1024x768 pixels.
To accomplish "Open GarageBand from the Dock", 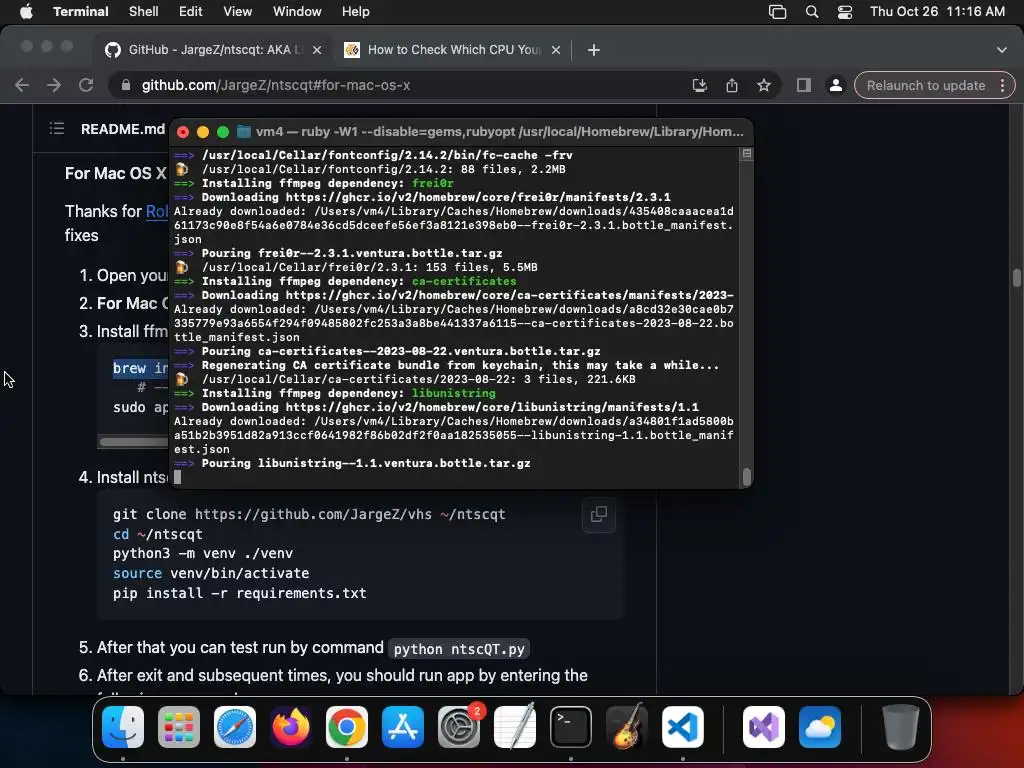I will click(x=626, y=727).
